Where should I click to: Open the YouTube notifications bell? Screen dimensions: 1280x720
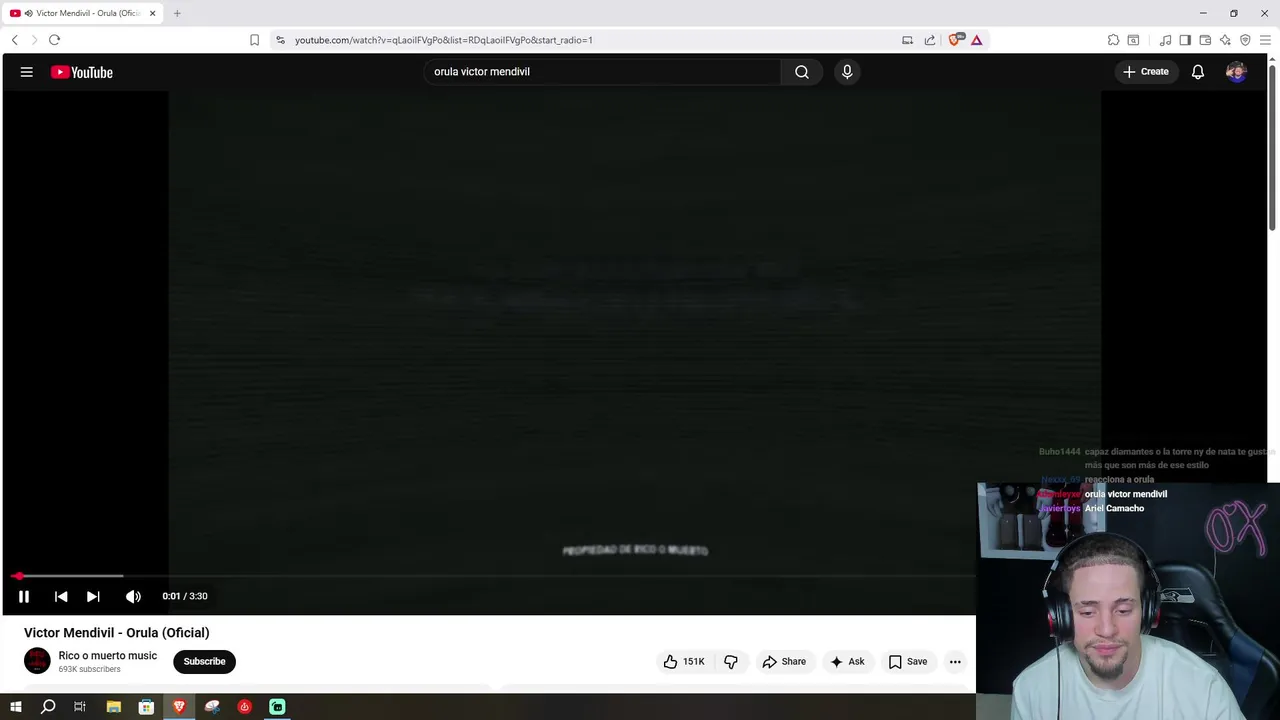[x=1198, y=72]
